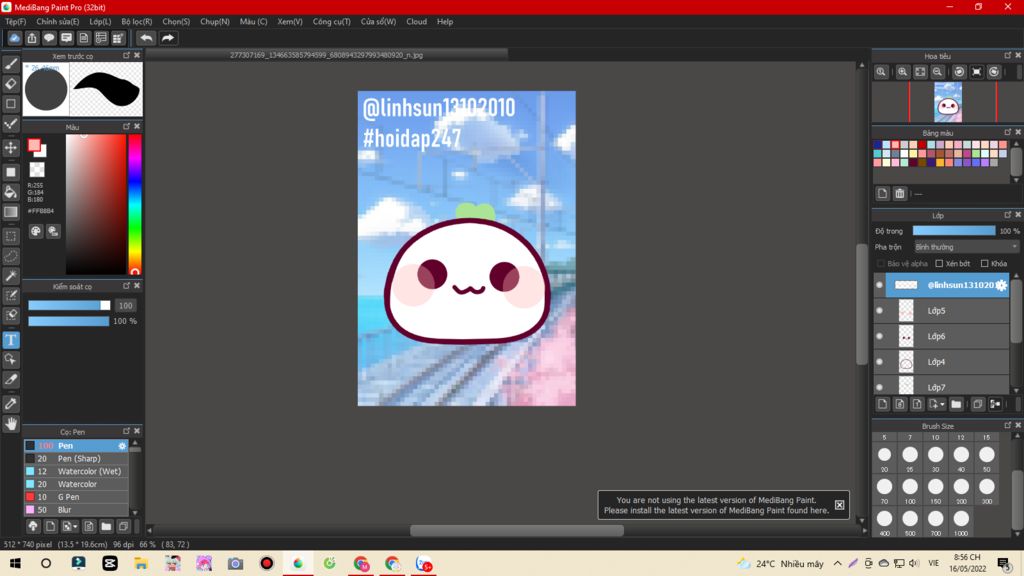Open the Lớp(L) menu
Viewport: 1024px width, 576px height.
pos(100,22)
